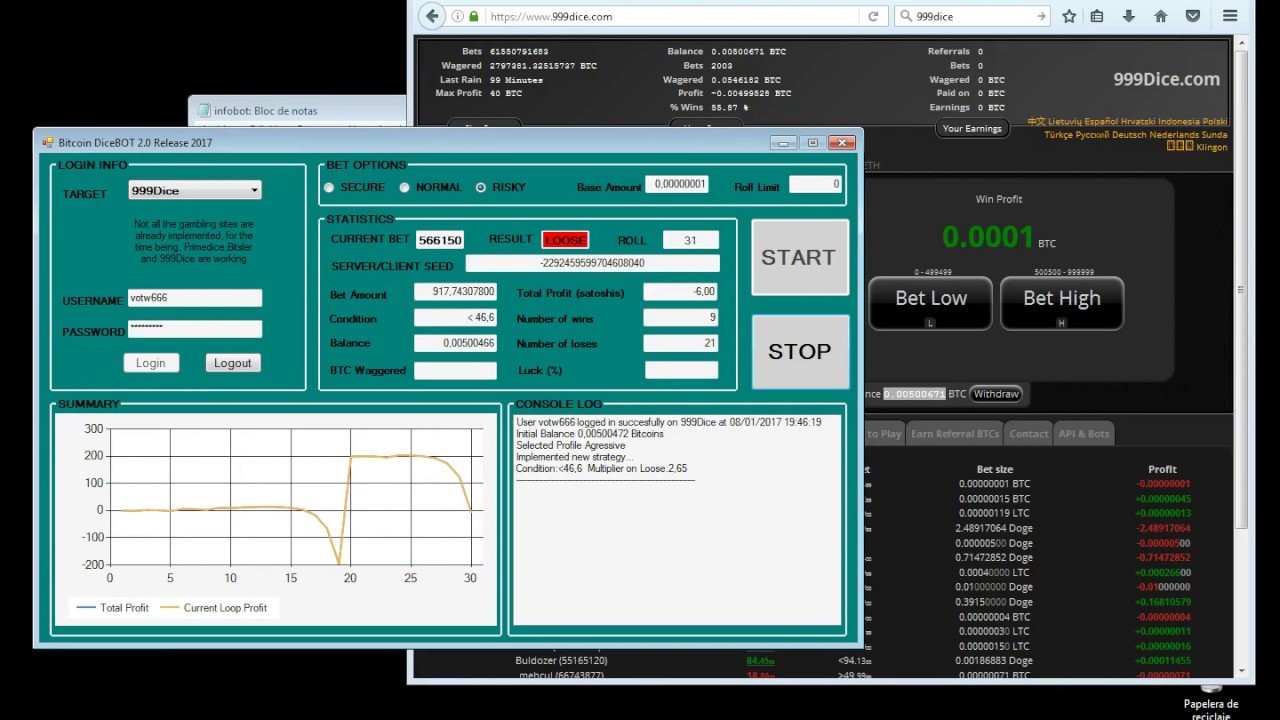This screenshot has width=1280, height=720.
Task: Click the CURRENT BET 566150 value
Action: point(440,240)
